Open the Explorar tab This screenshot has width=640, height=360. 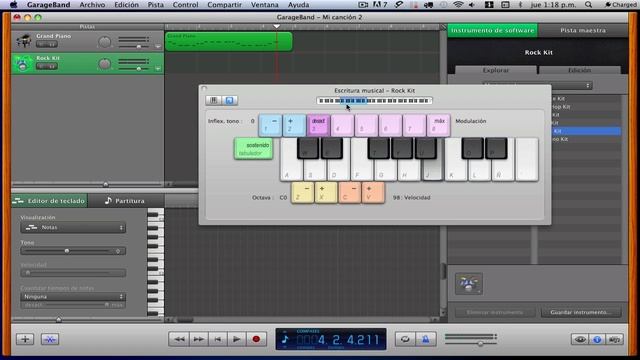(496, 70)
